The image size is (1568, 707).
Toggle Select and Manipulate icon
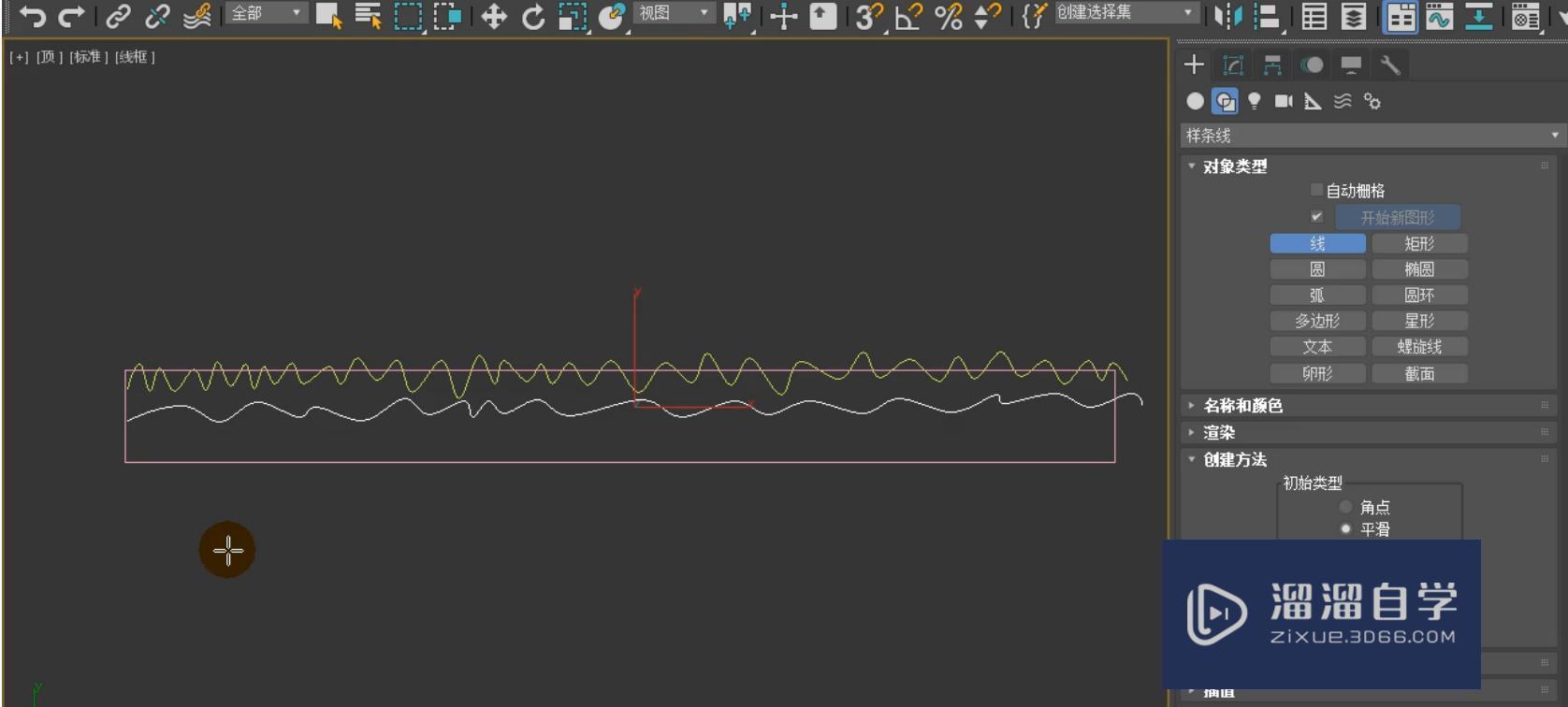pyautogui.click(x=784, y=16)
